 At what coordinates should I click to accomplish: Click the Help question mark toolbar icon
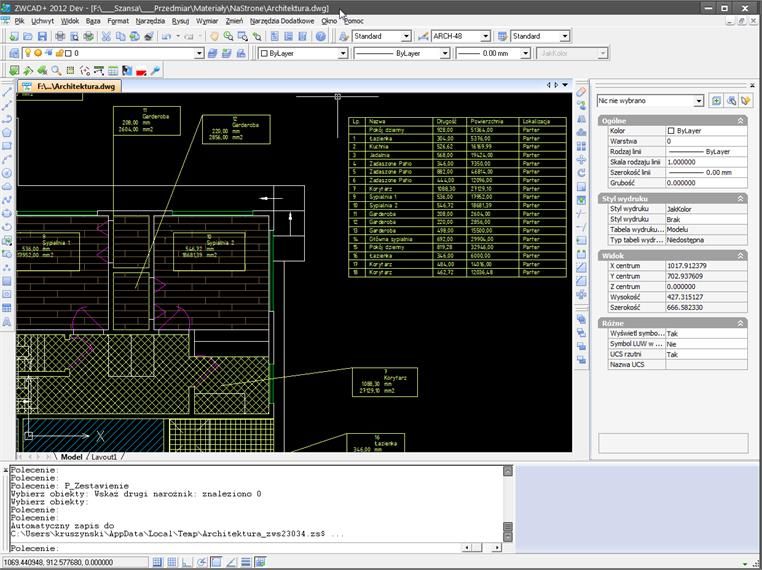click(x=322, y=36)
